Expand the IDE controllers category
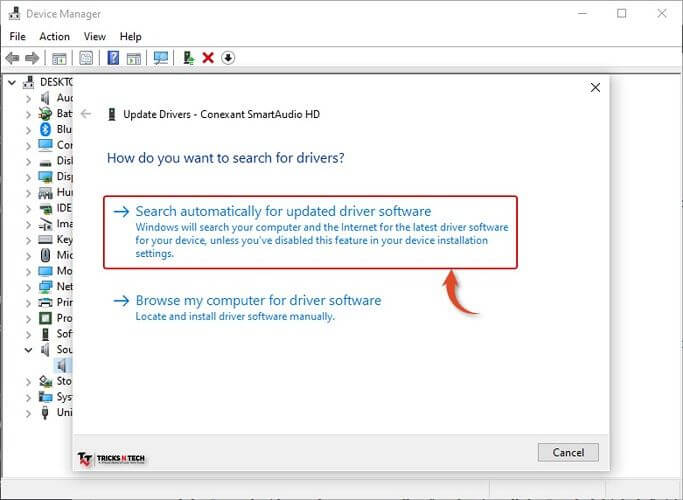683x500 pixels. pos(28,209)
